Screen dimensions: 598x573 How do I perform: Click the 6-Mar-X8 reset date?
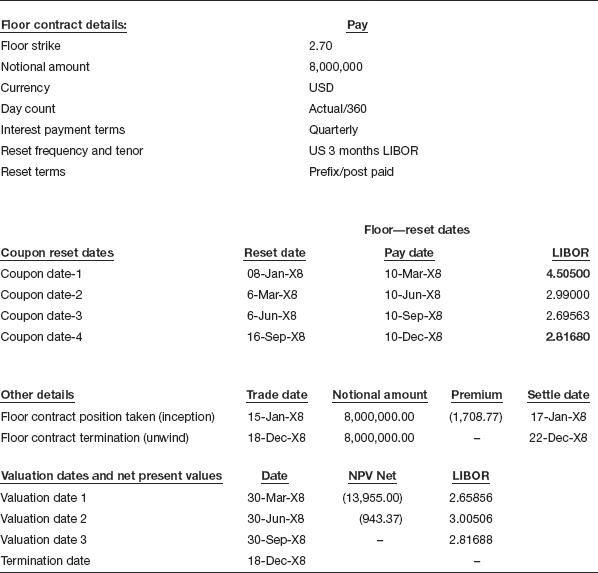coord(272,295)
